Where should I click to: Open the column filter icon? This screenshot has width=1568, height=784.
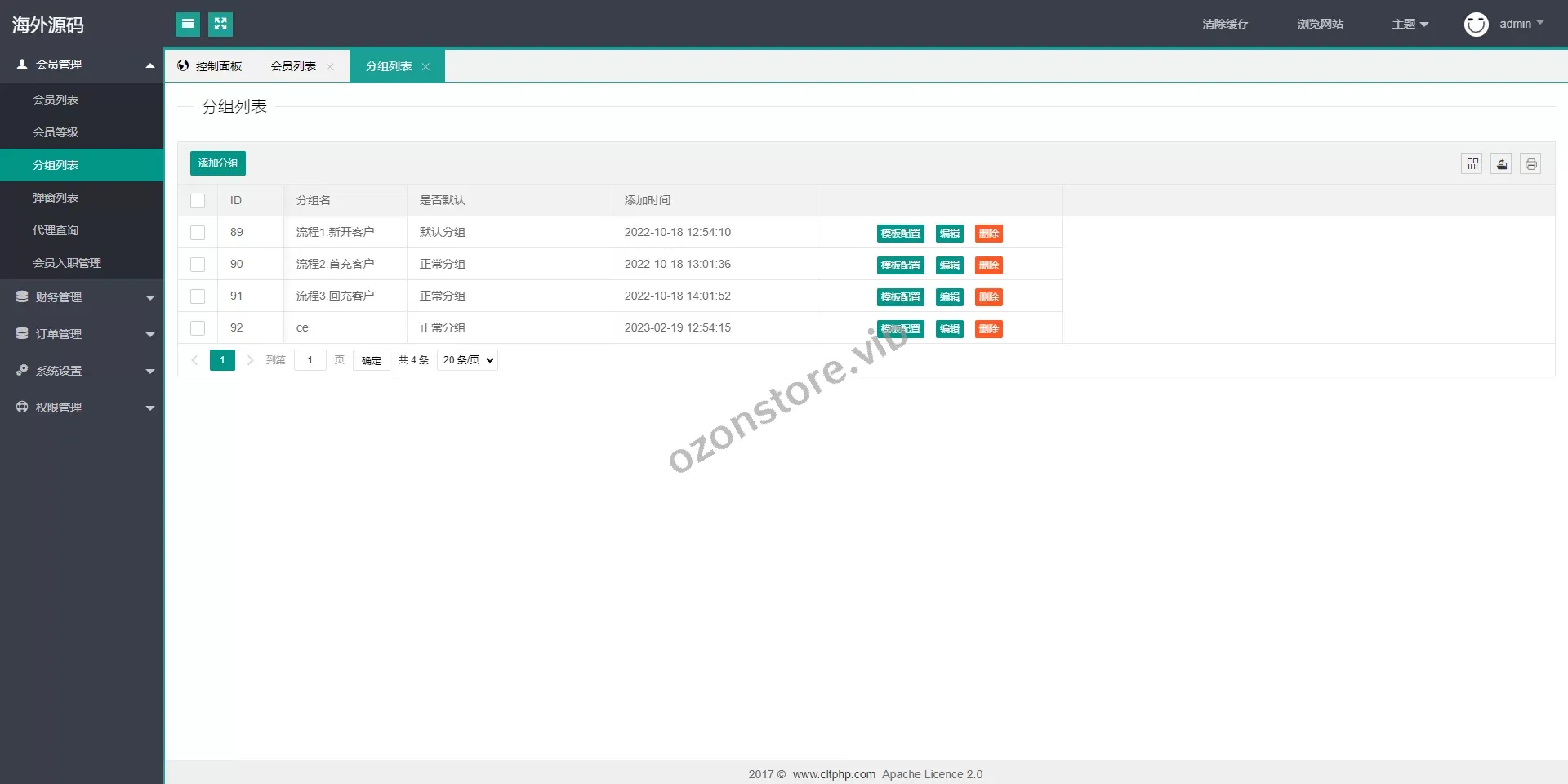[x=1472, y=164]
